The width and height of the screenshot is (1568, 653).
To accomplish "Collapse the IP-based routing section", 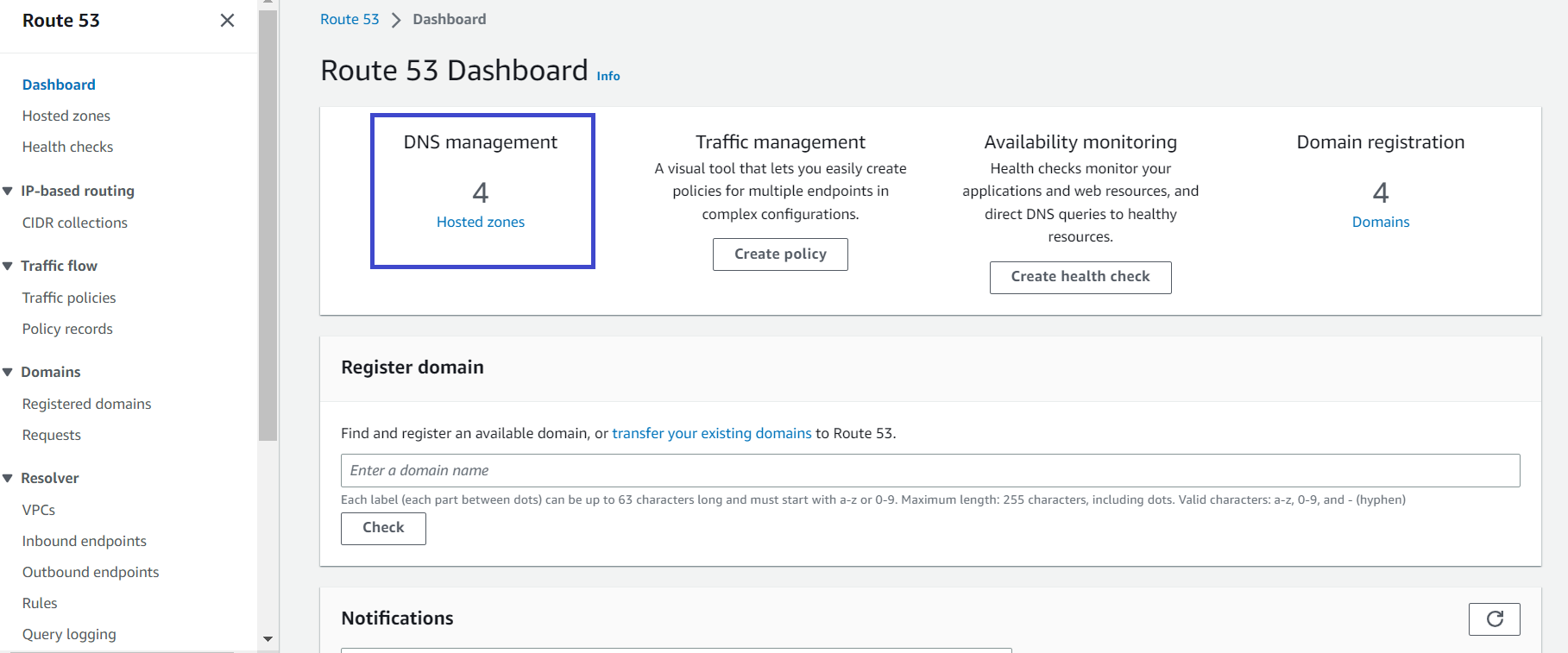I will click(8, 191).
